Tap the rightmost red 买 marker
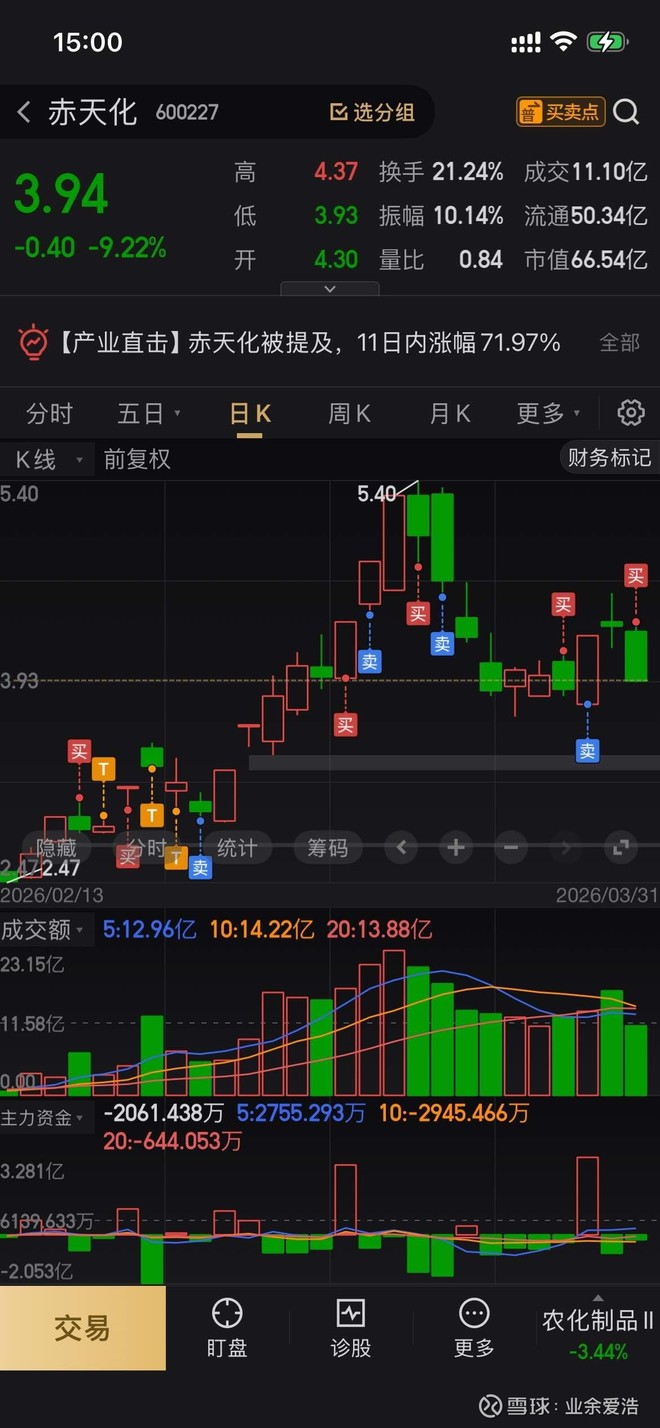The image size is (660, 1428). click(x=636, y=575)
